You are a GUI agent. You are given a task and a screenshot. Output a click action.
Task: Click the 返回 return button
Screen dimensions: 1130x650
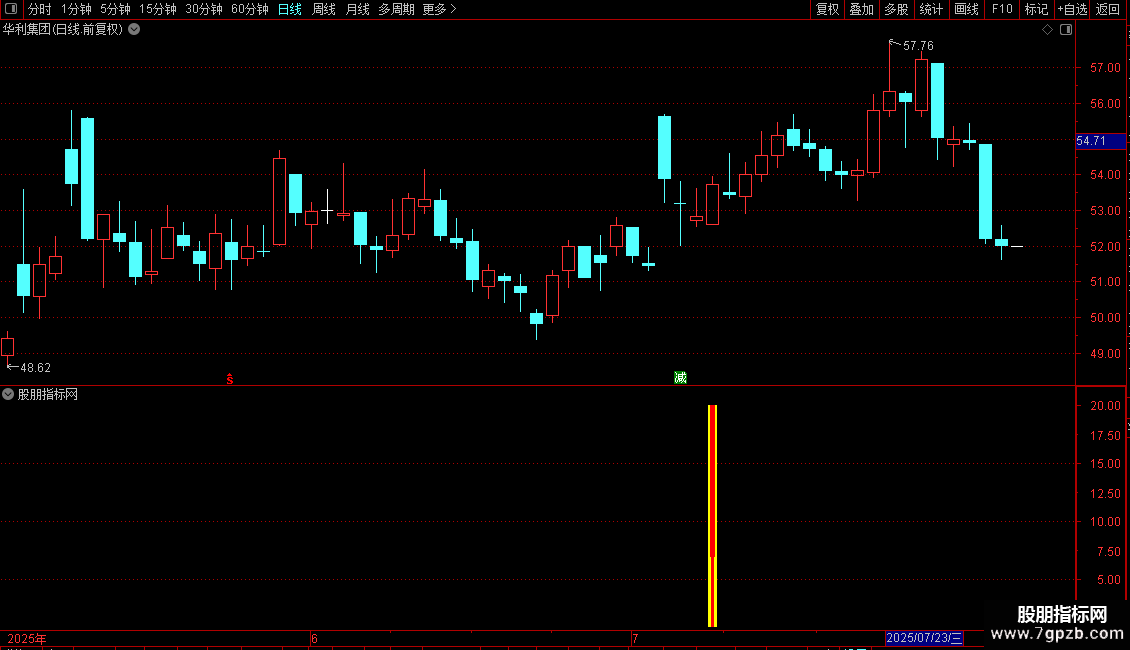tap(1108, 9)
